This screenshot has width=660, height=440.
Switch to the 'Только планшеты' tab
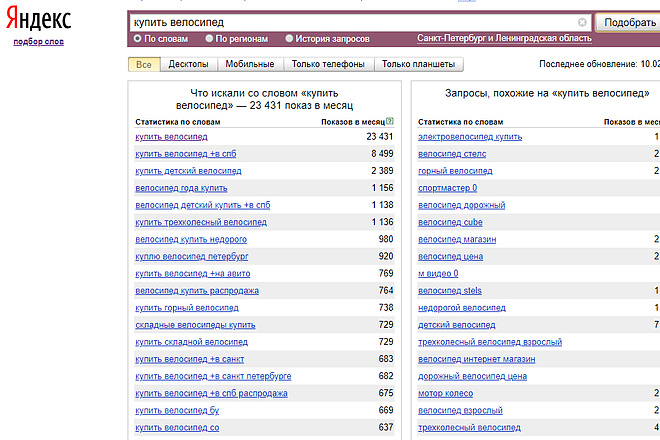click(x=418, y=64)
